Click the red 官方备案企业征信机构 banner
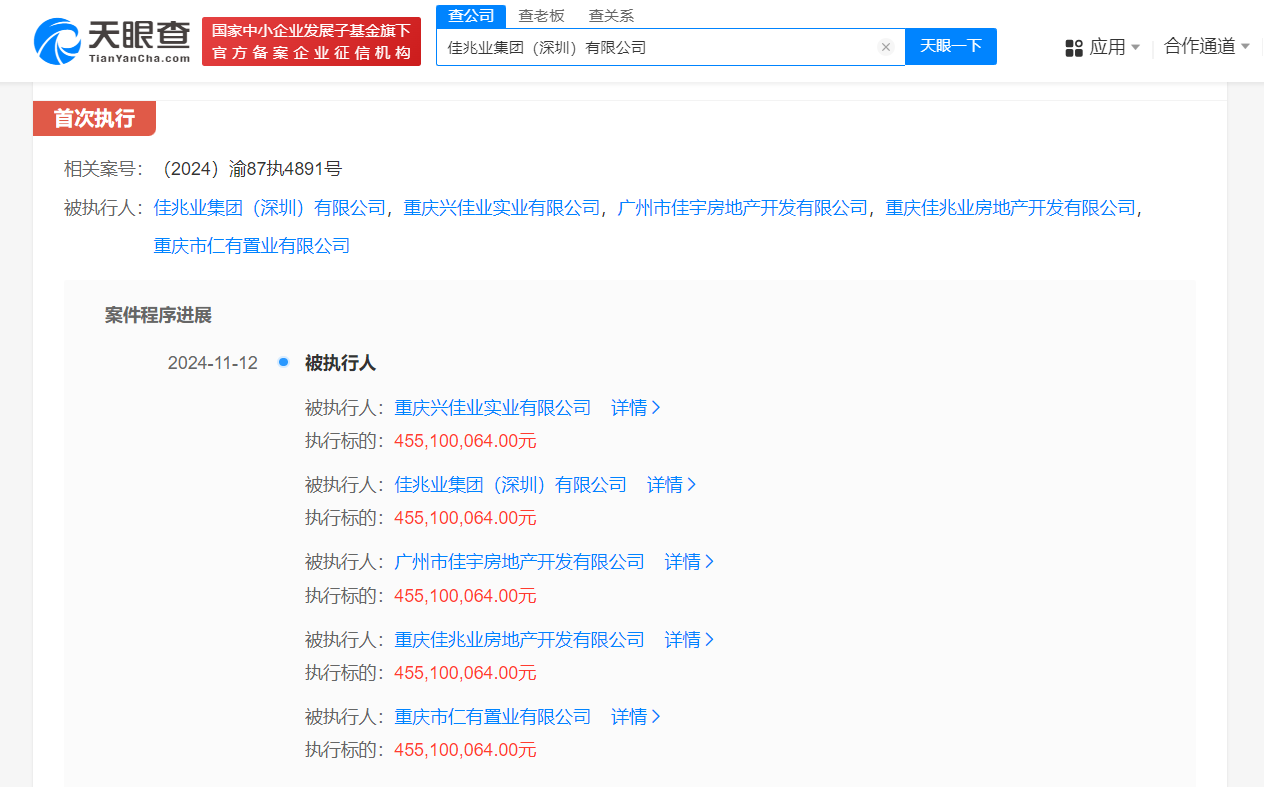 [311, 42]
